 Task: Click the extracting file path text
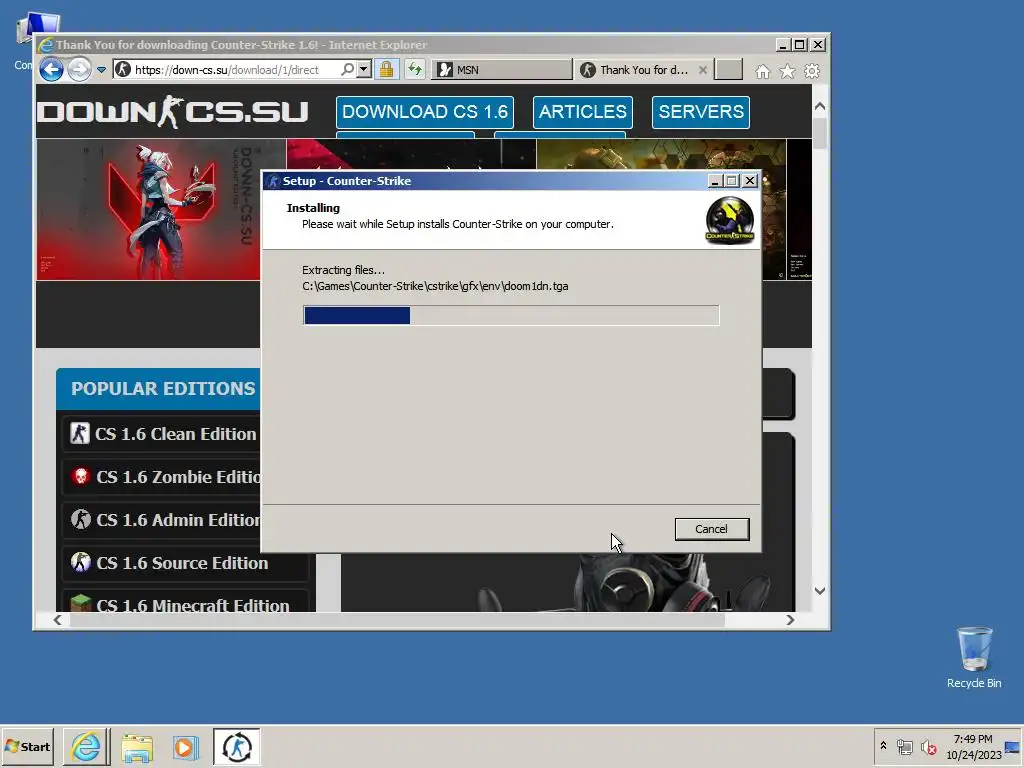(435, 286)
